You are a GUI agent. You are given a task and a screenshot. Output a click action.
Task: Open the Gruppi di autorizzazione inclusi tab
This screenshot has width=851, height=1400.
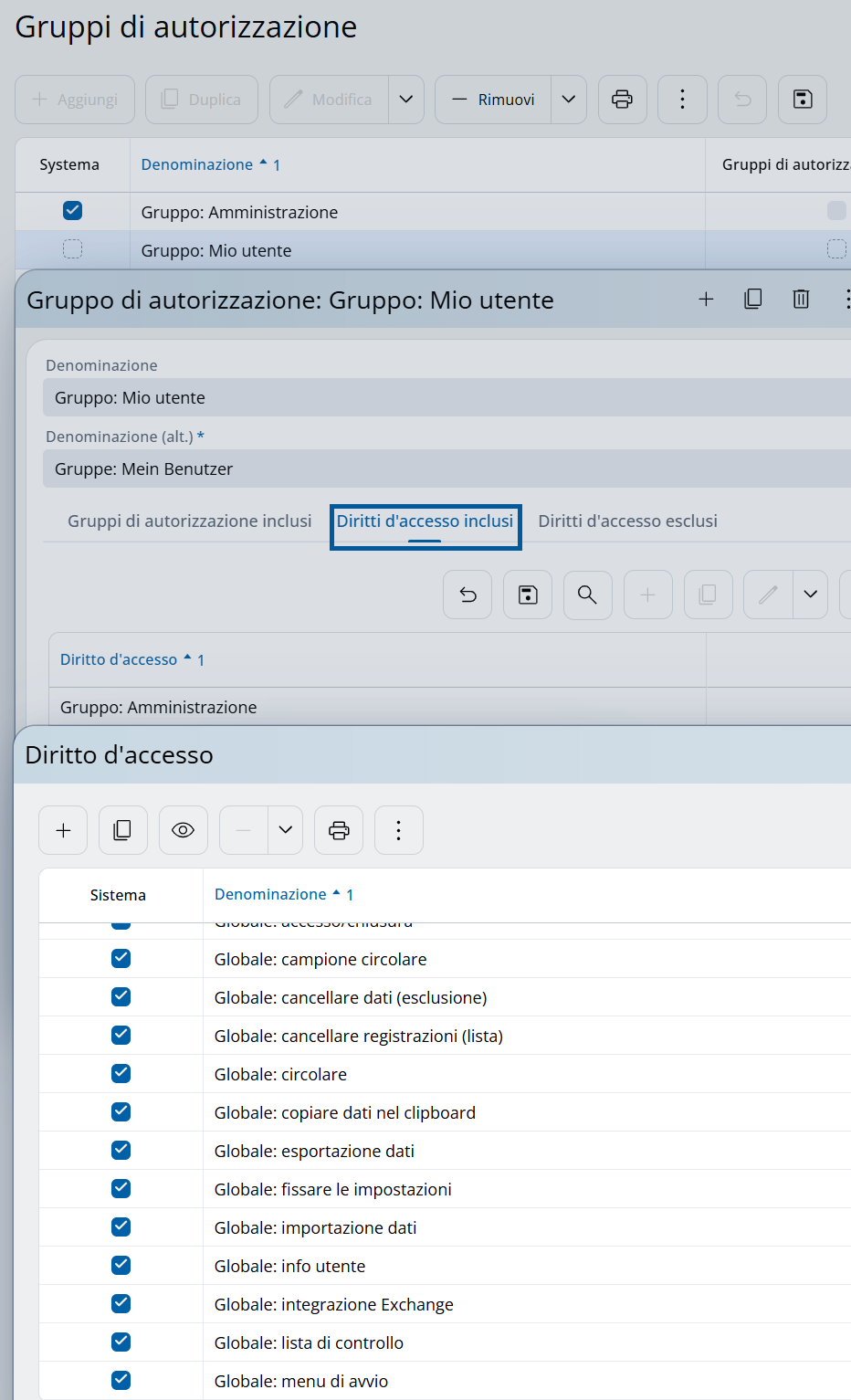click(189, 521)
